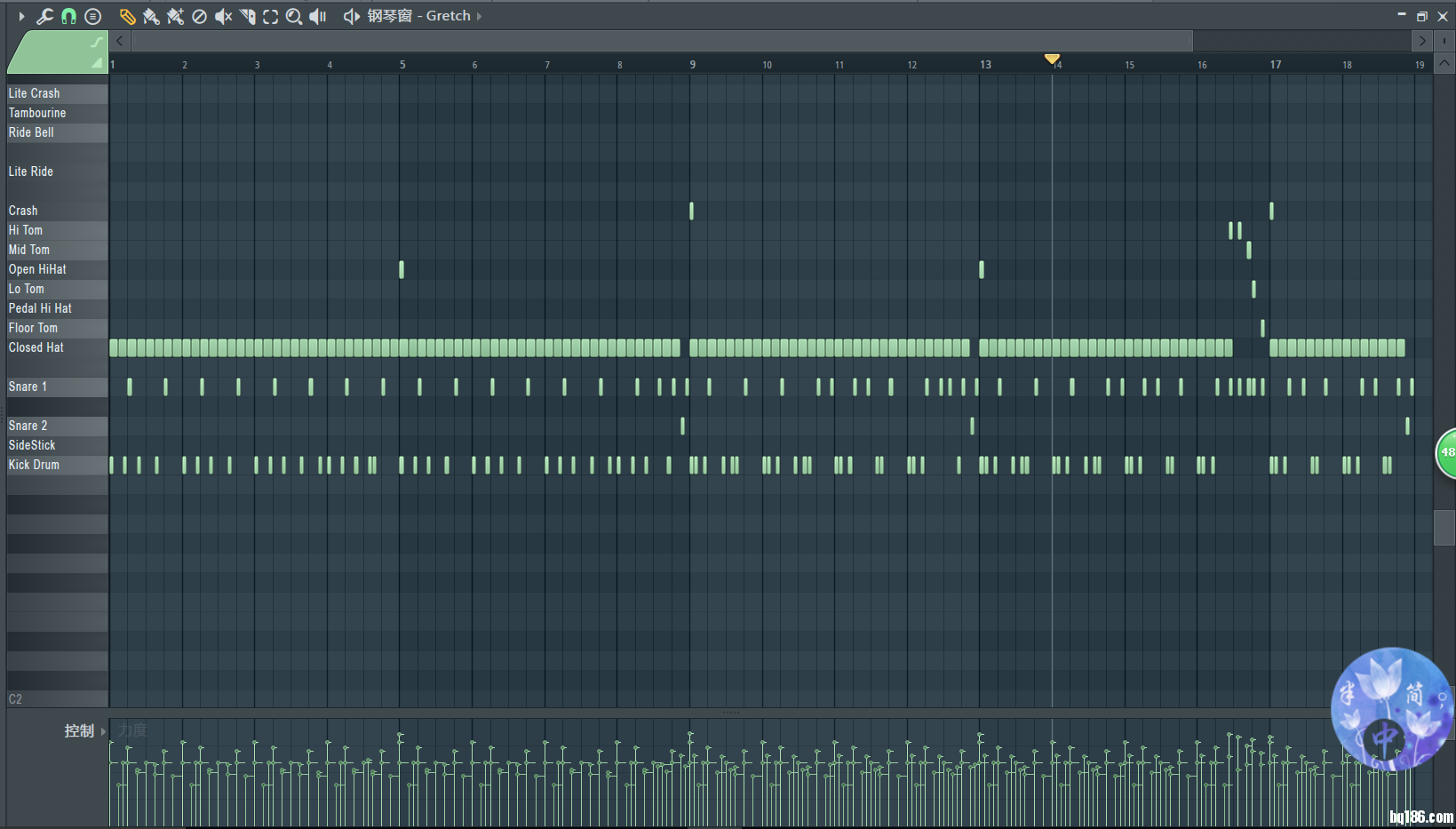Click the first Kick Drum note at bar 1

(x=112, y=465)
